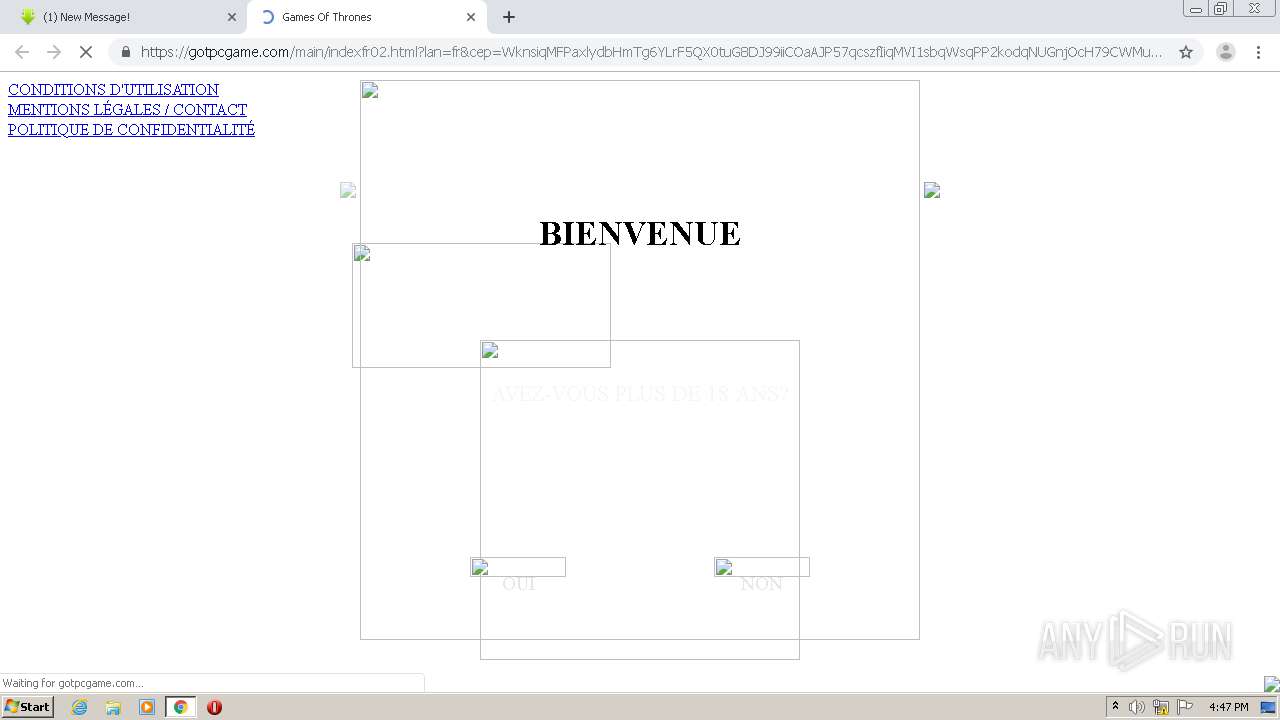Open the red Opera taskbar icon

[214, 707]
